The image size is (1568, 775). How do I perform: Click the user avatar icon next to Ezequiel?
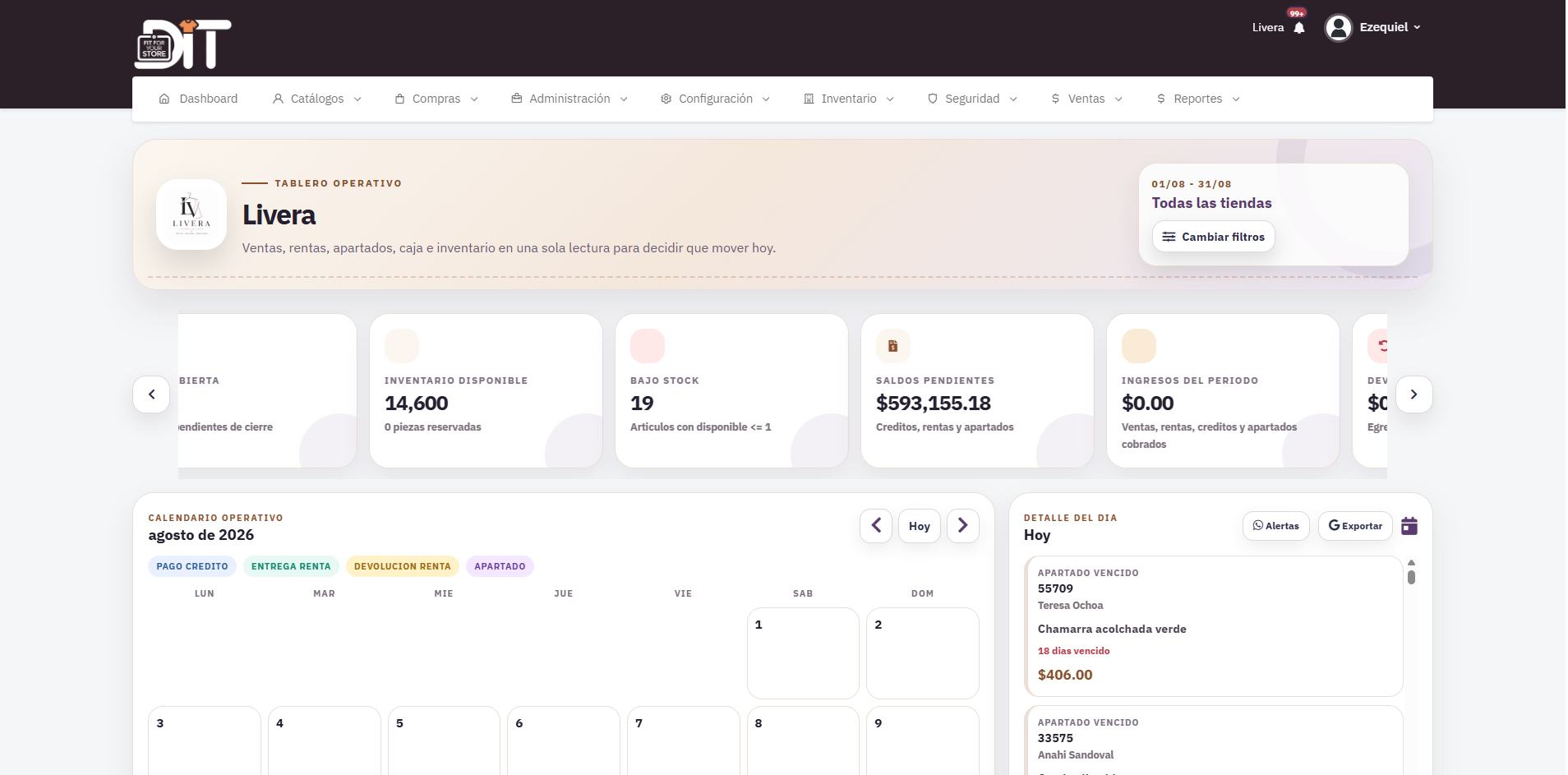[x=1339, y=28]
